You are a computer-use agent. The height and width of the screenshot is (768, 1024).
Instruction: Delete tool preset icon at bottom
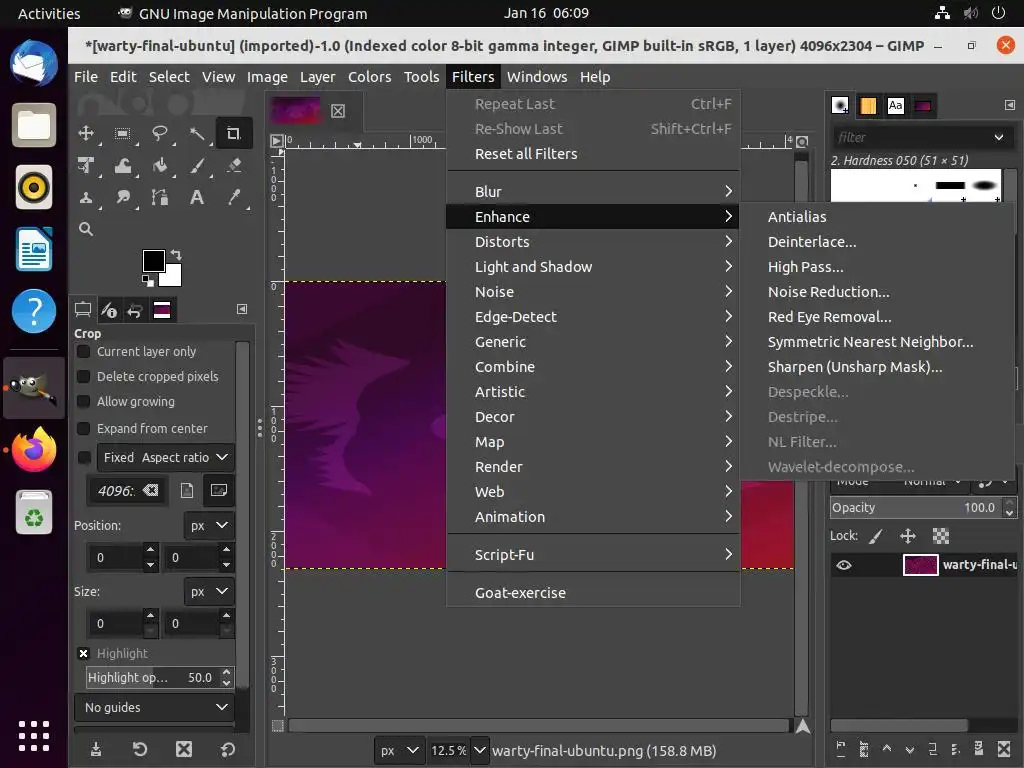[184, 749]
